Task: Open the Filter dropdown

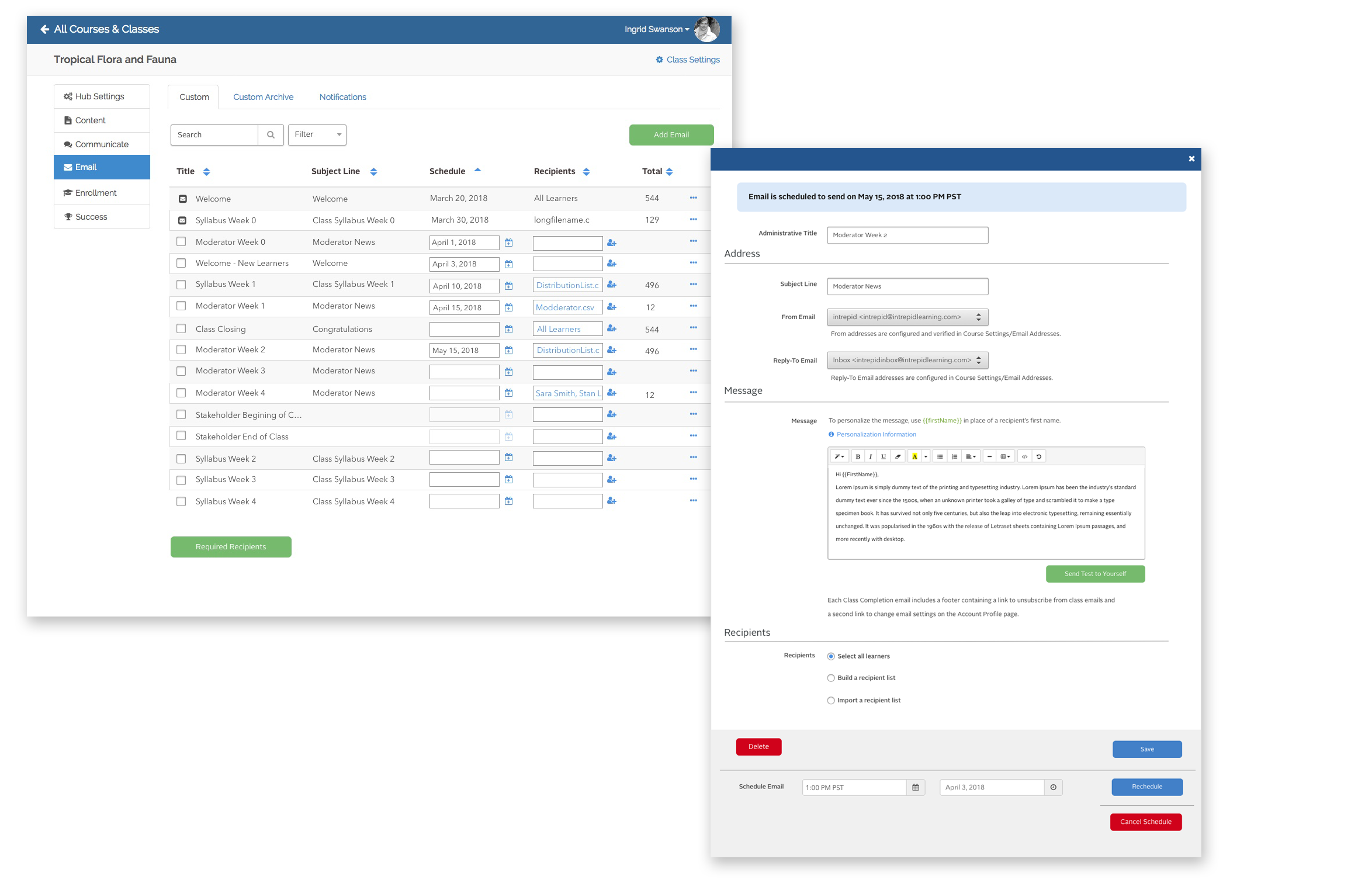Action: [317, 135]
